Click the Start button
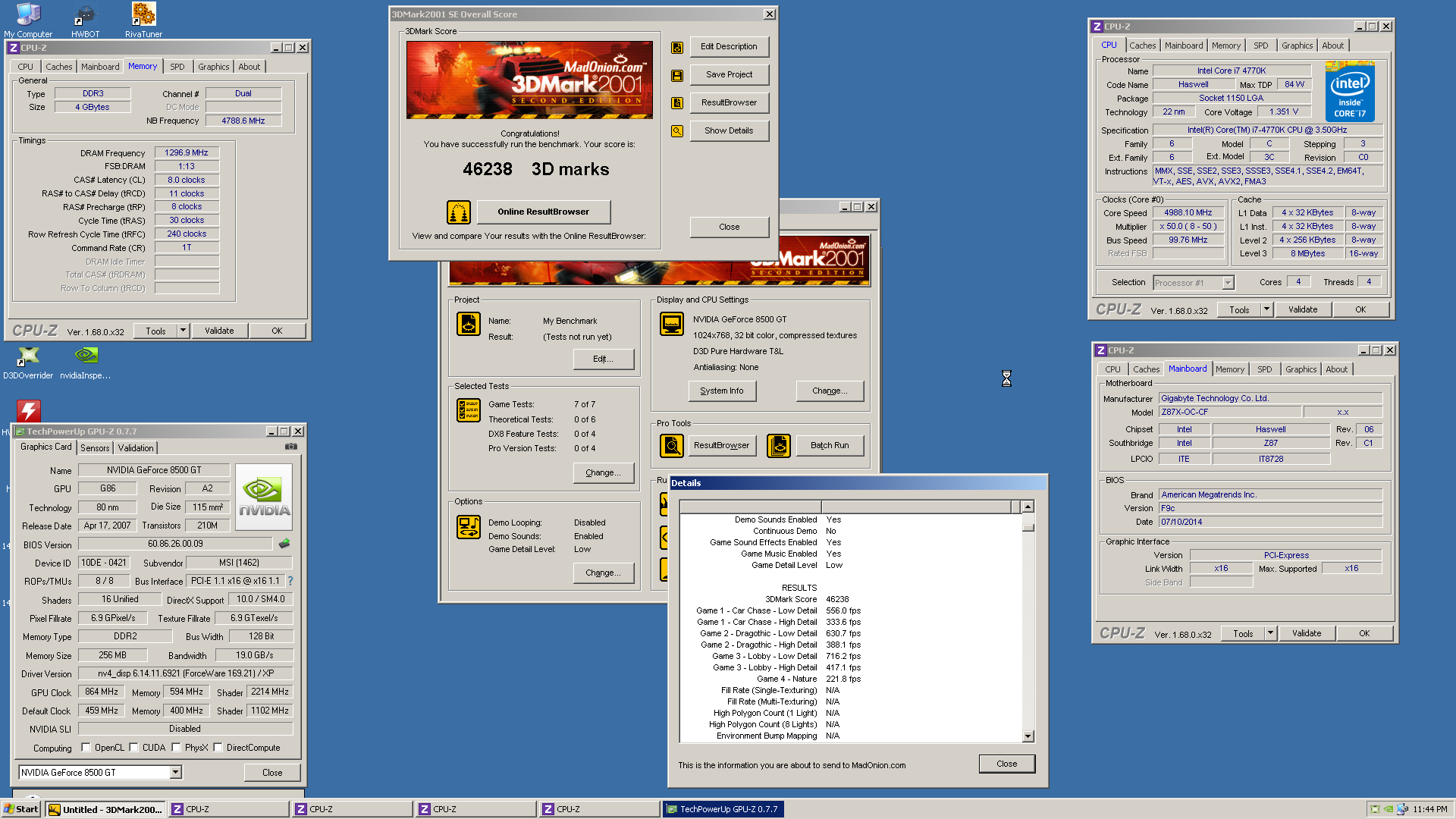 click(21, 809)
